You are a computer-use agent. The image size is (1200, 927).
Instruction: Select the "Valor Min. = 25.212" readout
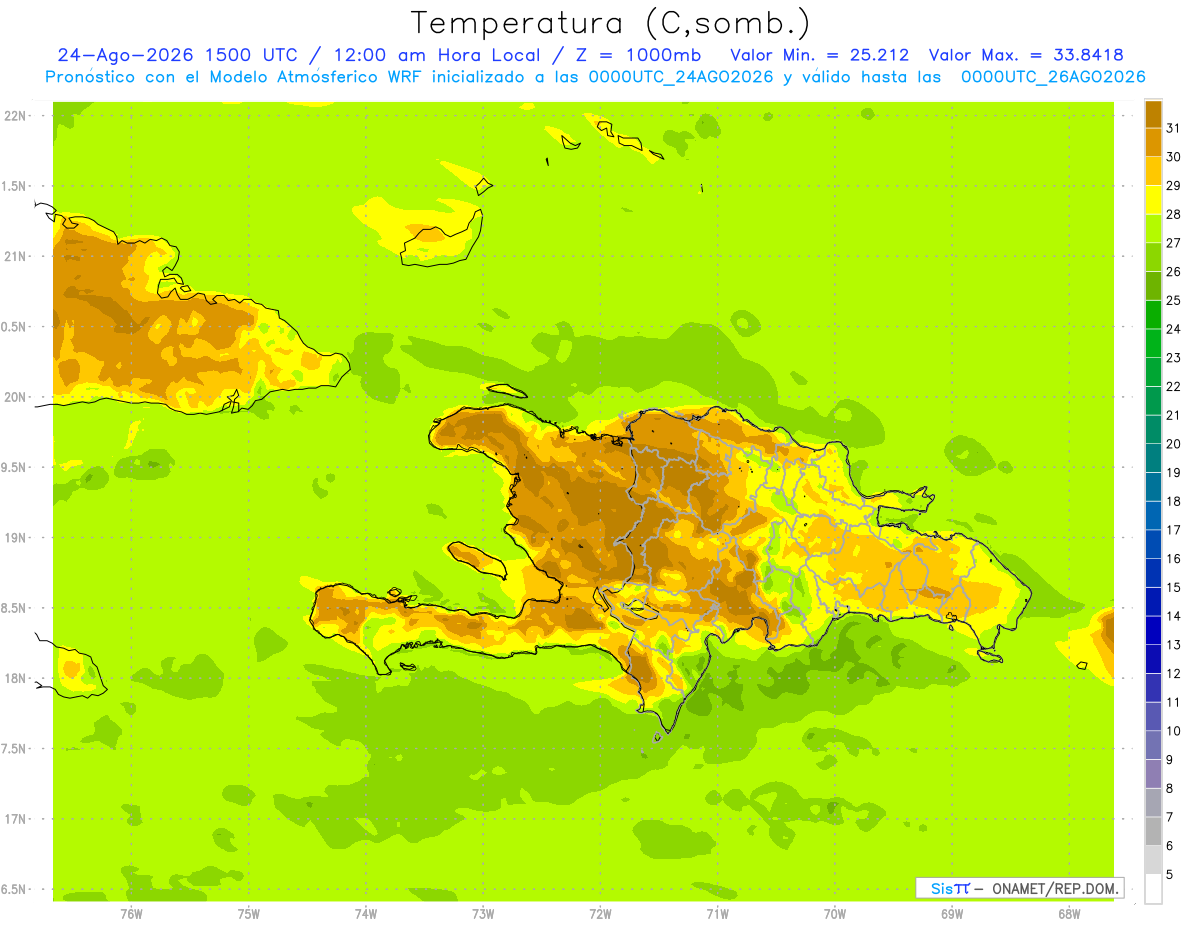coord(820,55)
